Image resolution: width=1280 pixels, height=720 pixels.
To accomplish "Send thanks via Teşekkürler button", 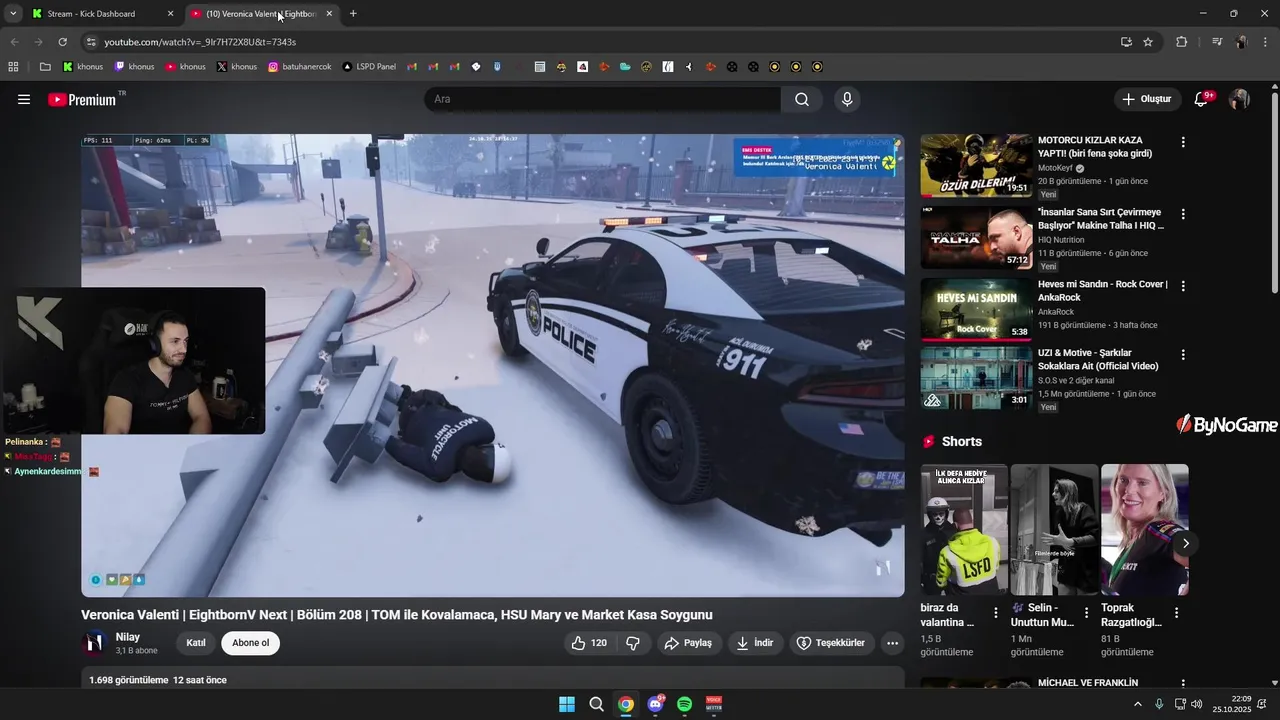I will [x=831, y=643].
